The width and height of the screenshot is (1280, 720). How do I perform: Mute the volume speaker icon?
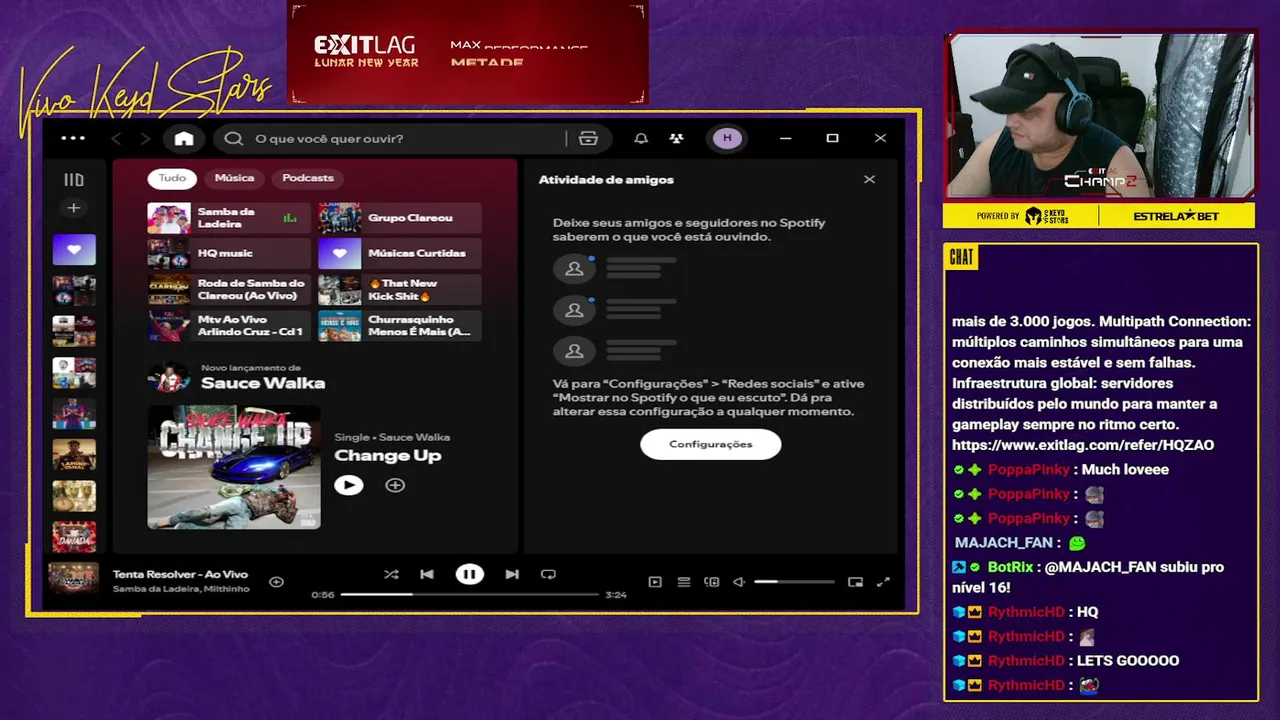(x=739, y=582)
